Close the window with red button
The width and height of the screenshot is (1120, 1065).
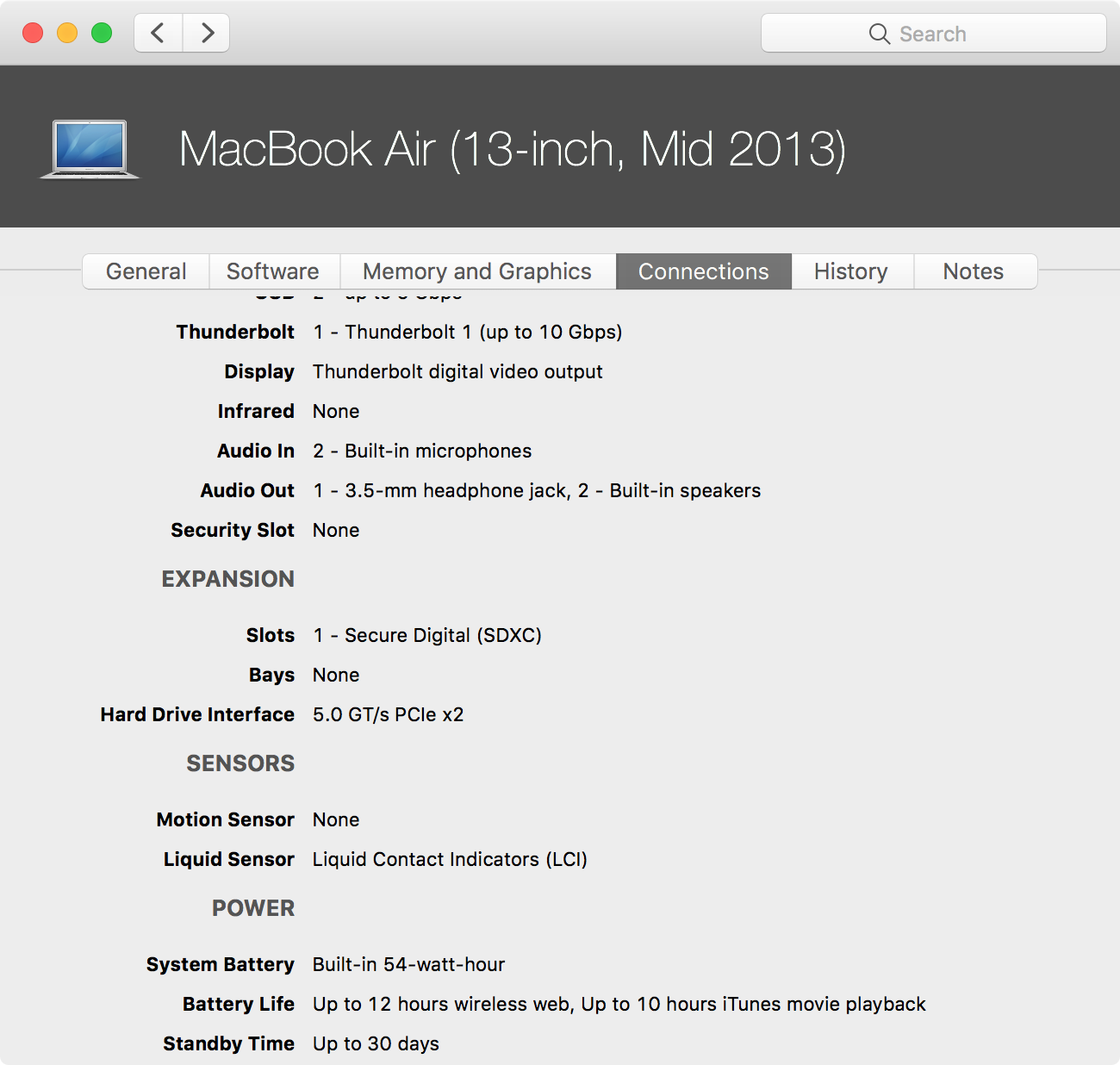33,33
